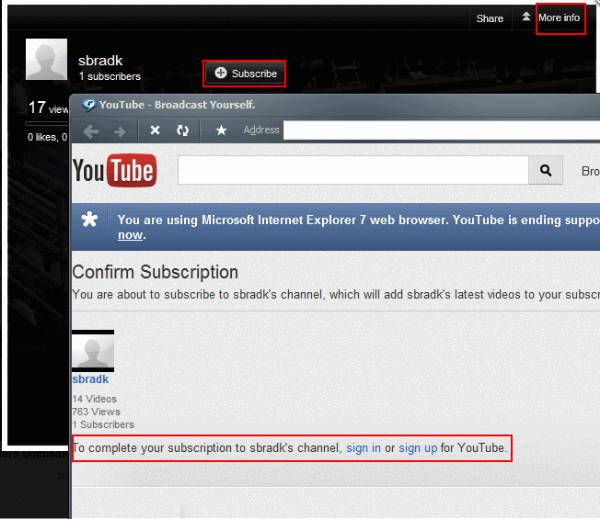The image size is (600, 519).
Task: Click the Share button
Action: click(x=490, y=18)
